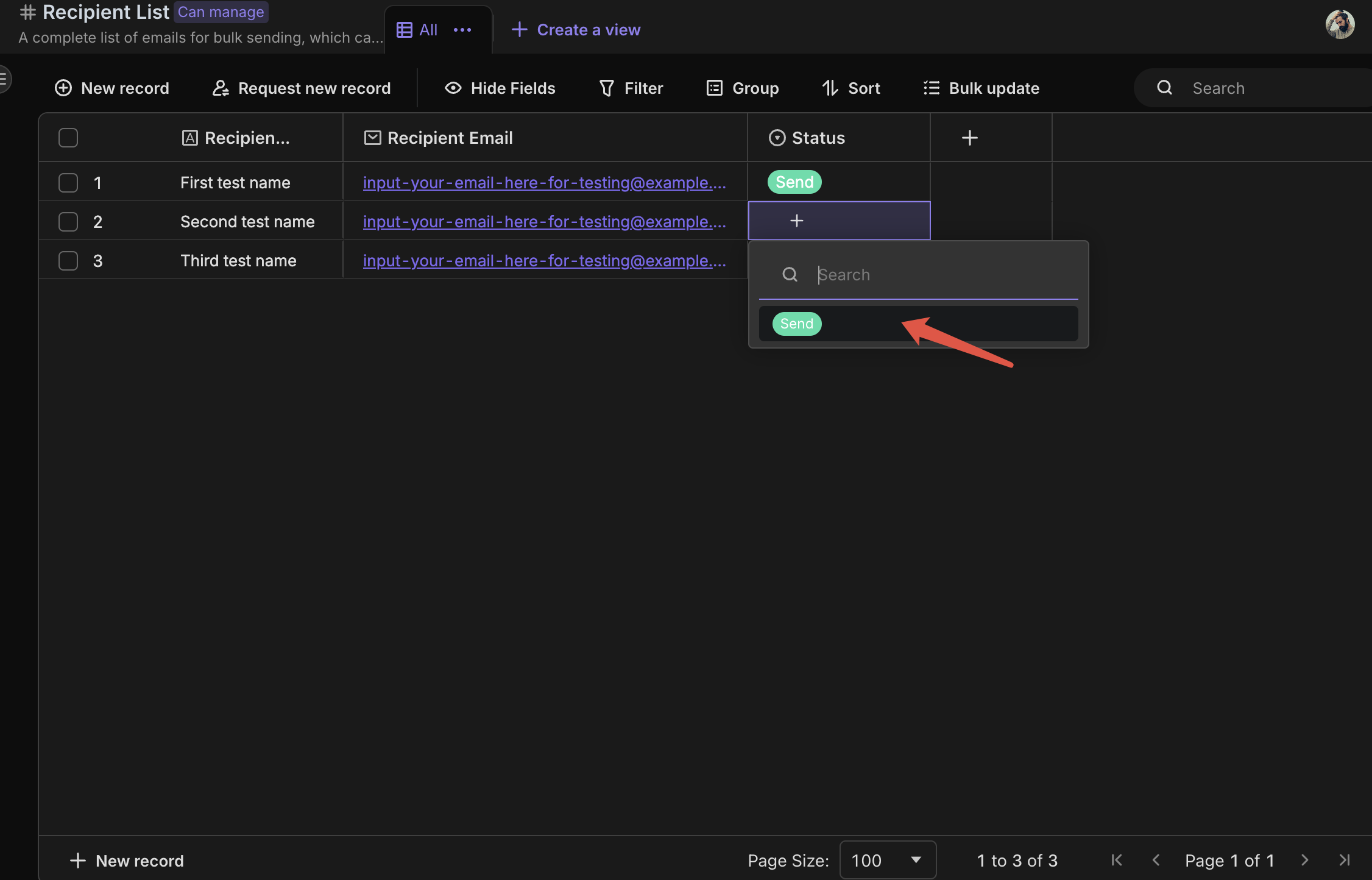Toggle checkbox for row 2 Second test name
Viewport: 1372px width, 880px height.
68,221
